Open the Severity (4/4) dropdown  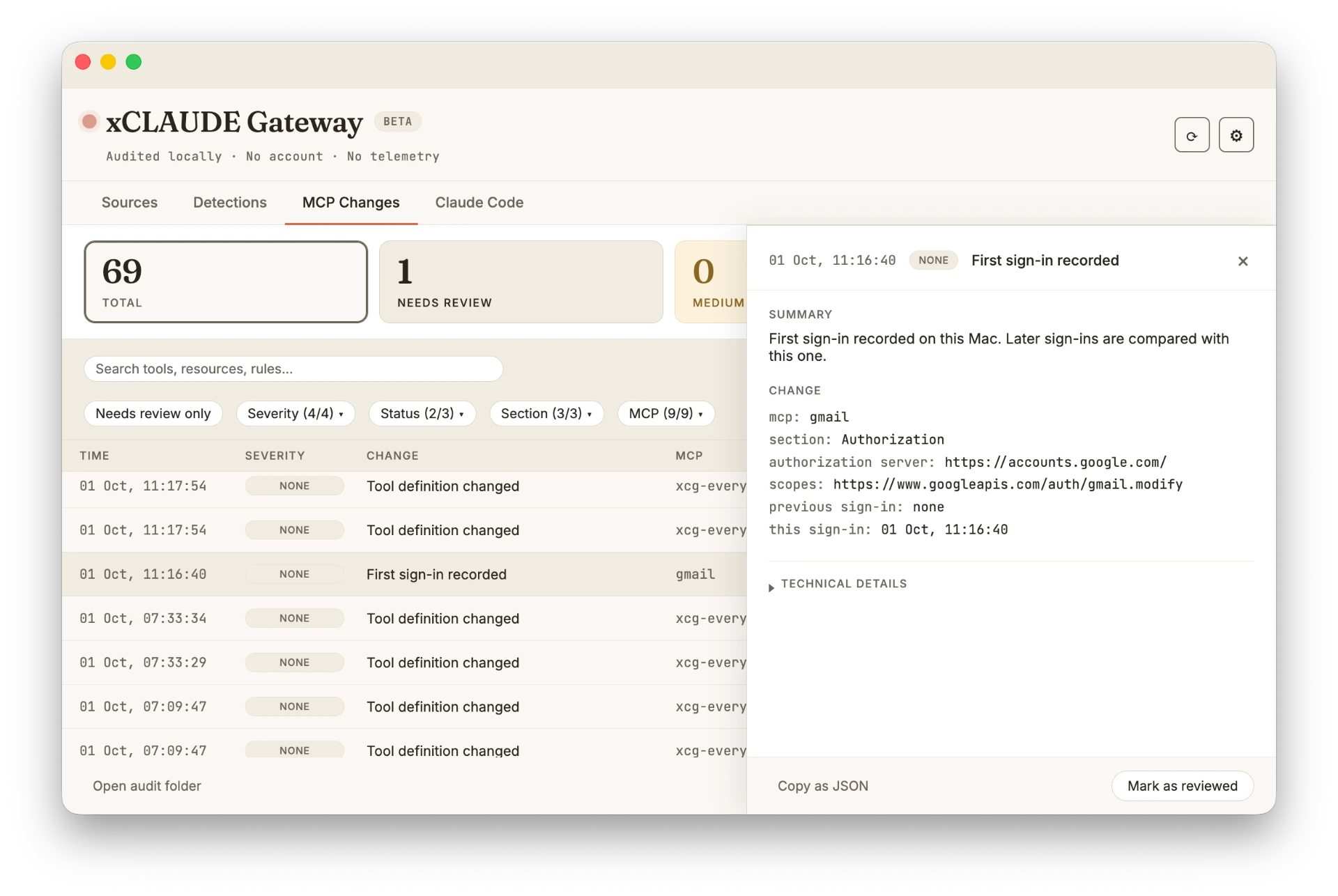295,414
